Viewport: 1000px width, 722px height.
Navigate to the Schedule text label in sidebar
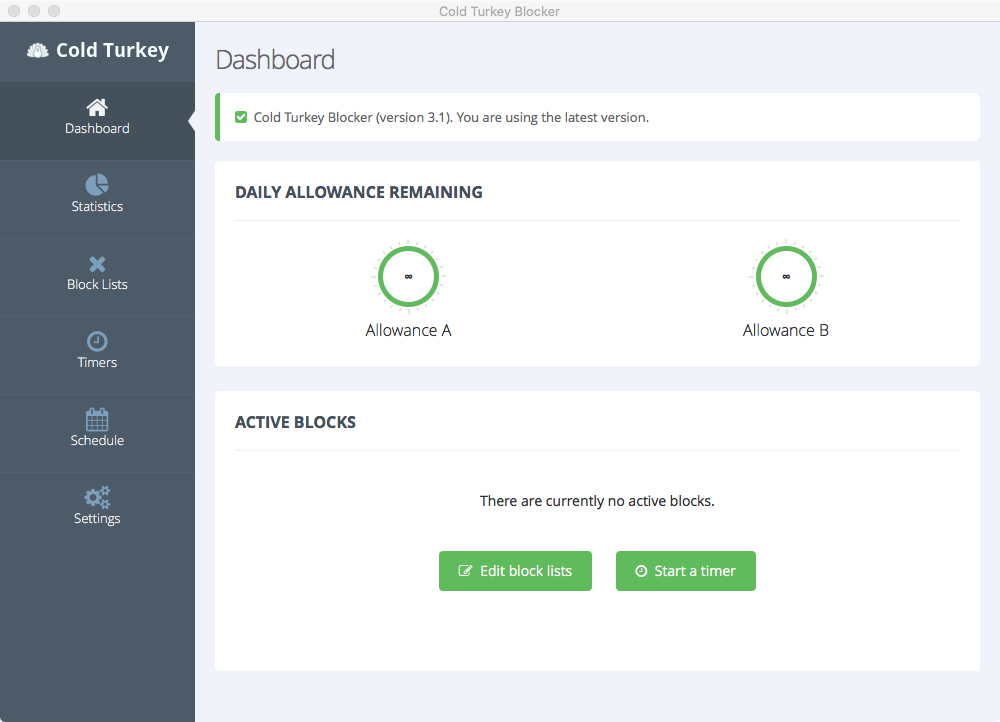click(97, 441)
